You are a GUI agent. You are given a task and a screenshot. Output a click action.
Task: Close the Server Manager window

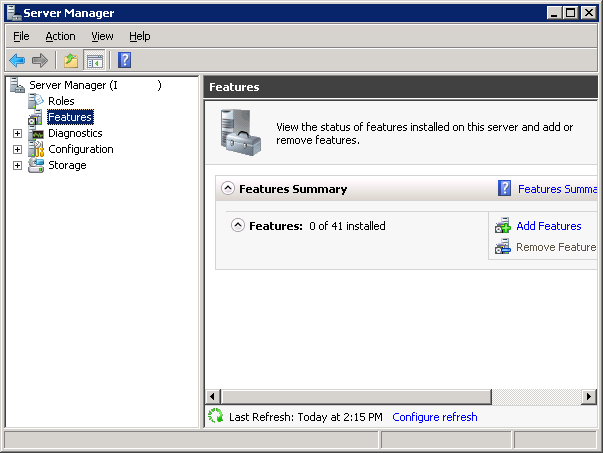pyautogui.click(x=589, y=13)
